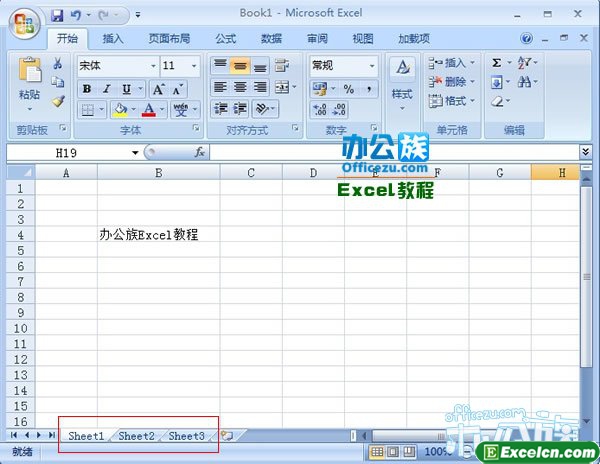Open fill color dropdown arrow

[133, 110]
